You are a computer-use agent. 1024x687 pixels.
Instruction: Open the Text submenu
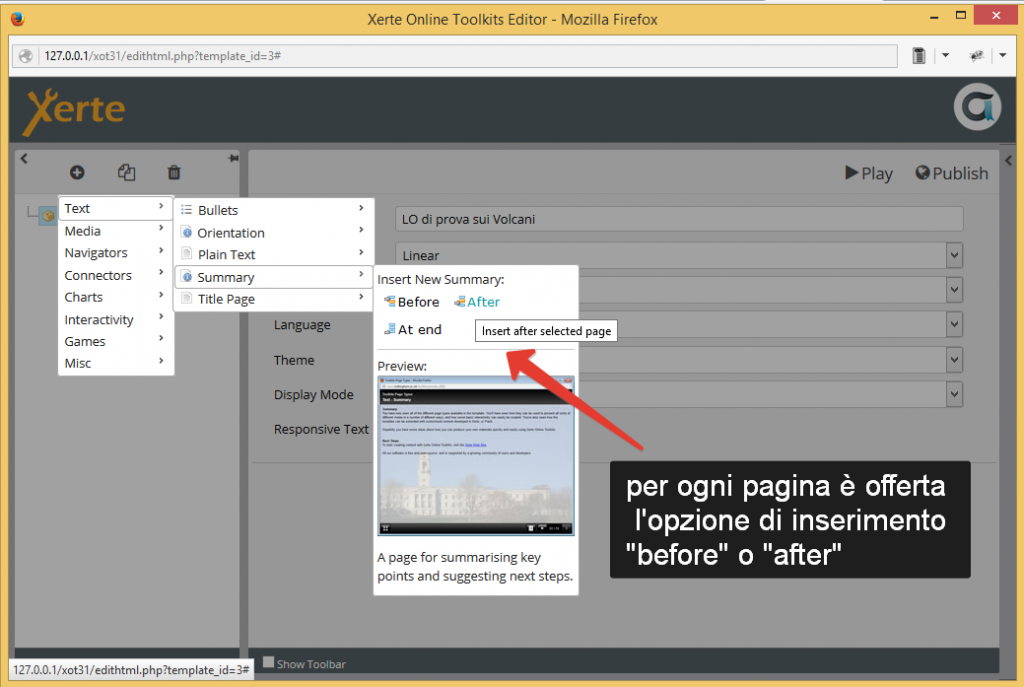(x=115, y=208)
